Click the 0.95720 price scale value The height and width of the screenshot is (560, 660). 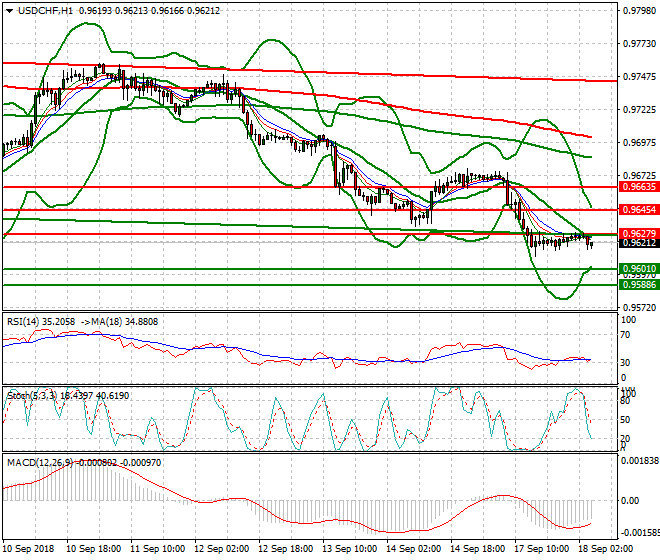(639, 308)
